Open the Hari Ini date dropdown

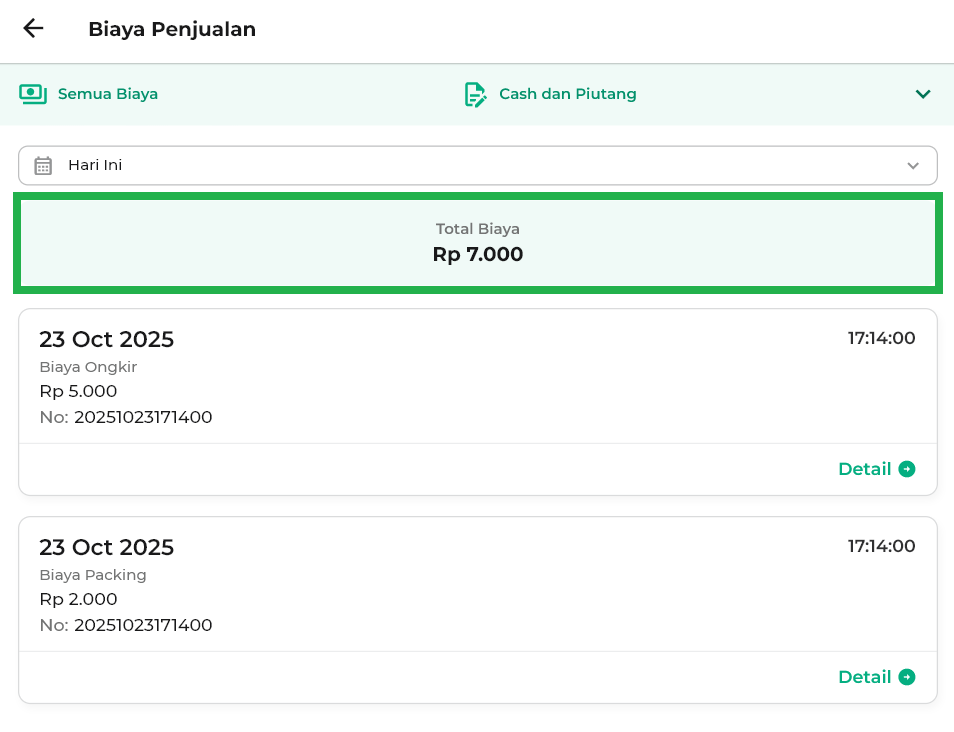476,166
